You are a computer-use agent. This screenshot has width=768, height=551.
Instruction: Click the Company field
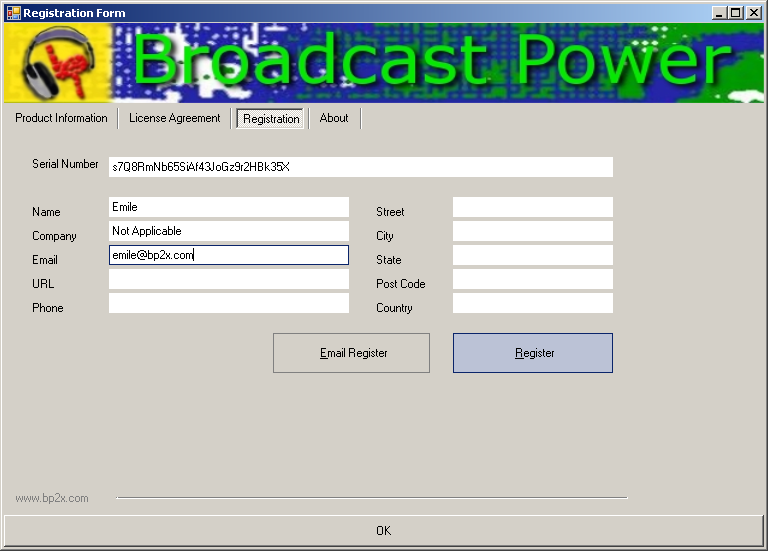[229, 231]
